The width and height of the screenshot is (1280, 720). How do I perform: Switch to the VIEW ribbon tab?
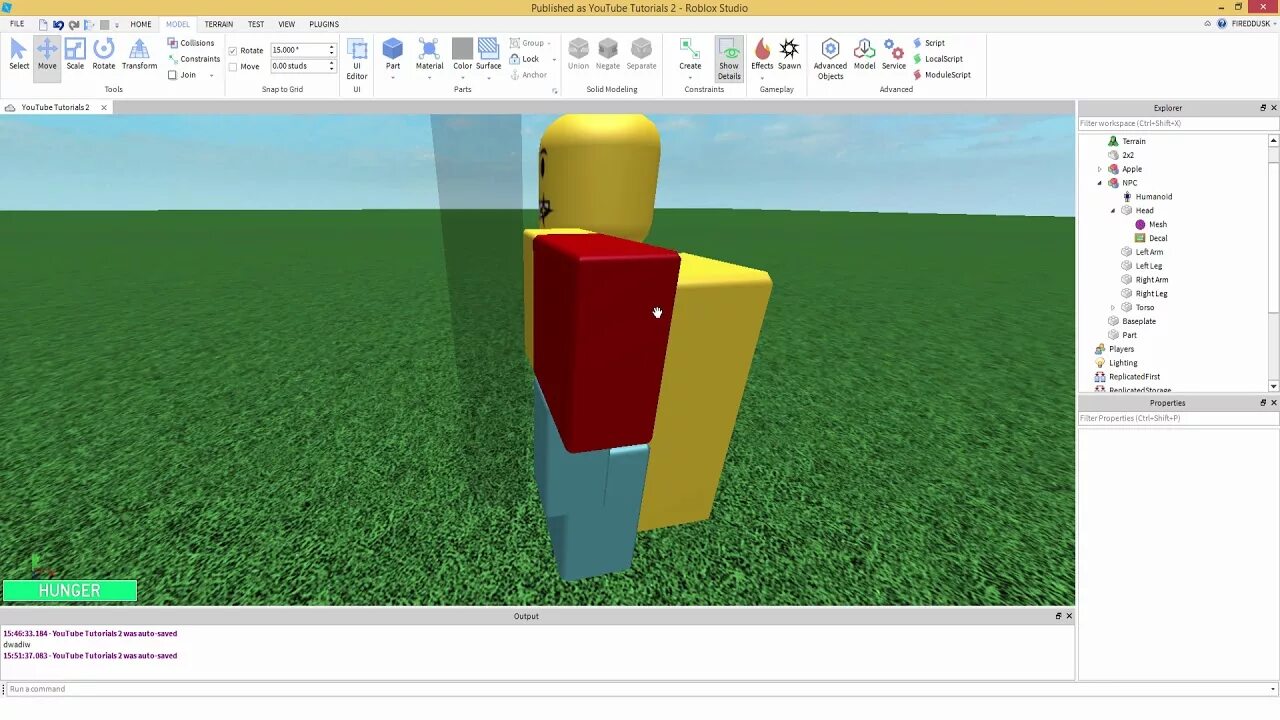click(x=287, y=24)
